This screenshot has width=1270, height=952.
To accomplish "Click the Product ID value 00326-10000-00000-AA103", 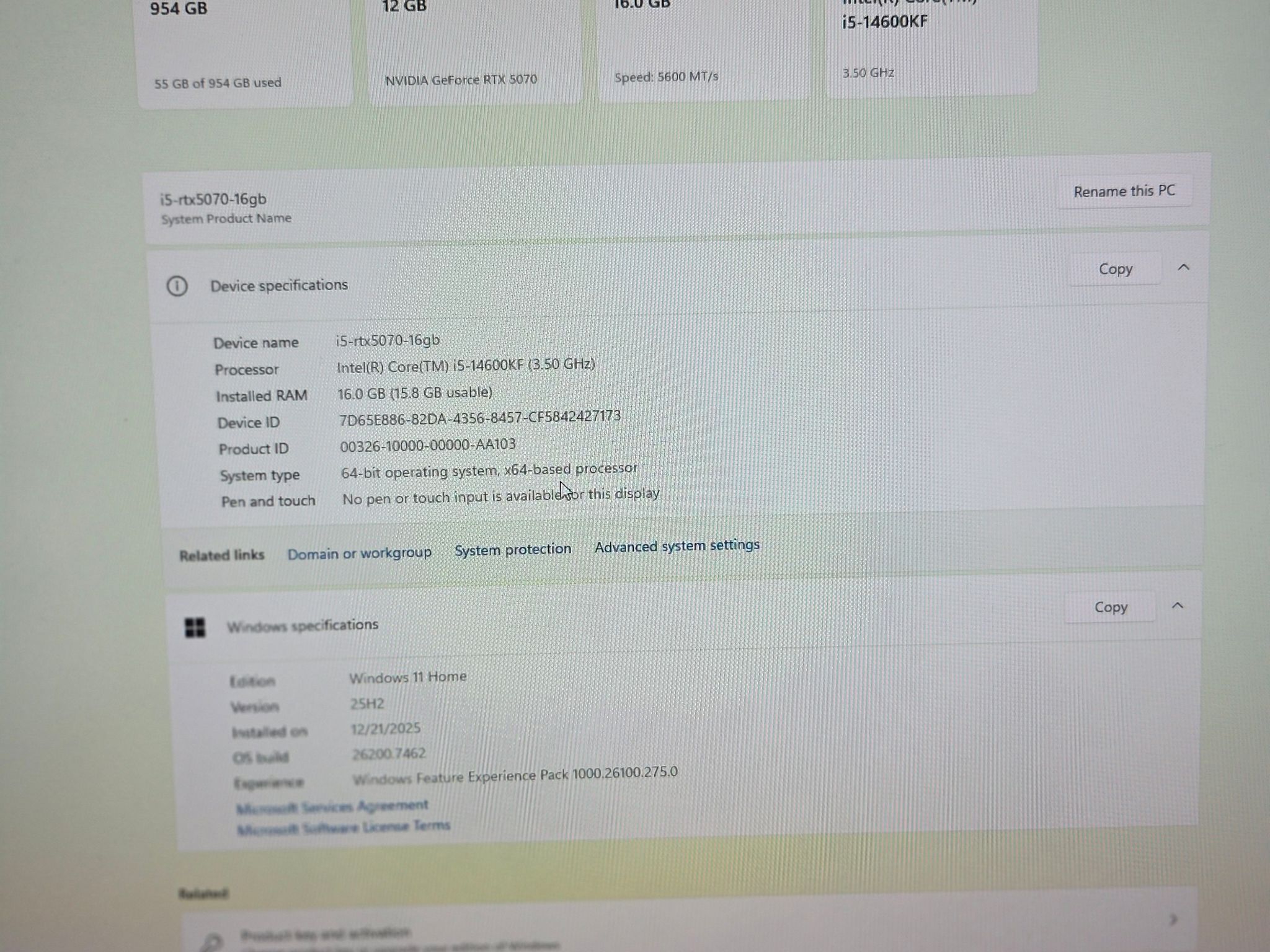I will click(428, 446).
